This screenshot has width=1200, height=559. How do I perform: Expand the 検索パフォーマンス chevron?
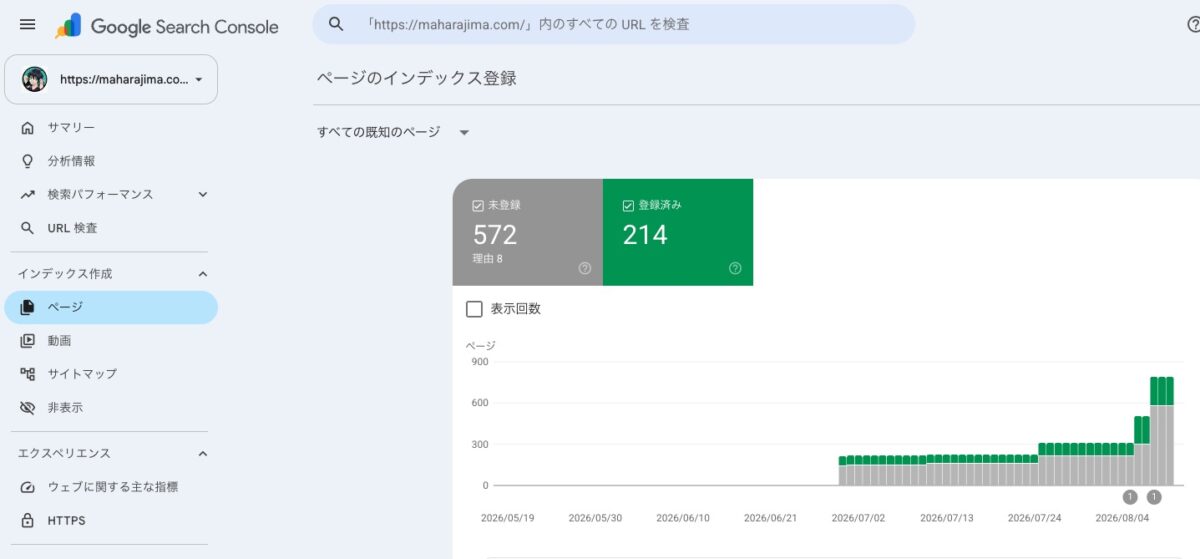[203, 194]
